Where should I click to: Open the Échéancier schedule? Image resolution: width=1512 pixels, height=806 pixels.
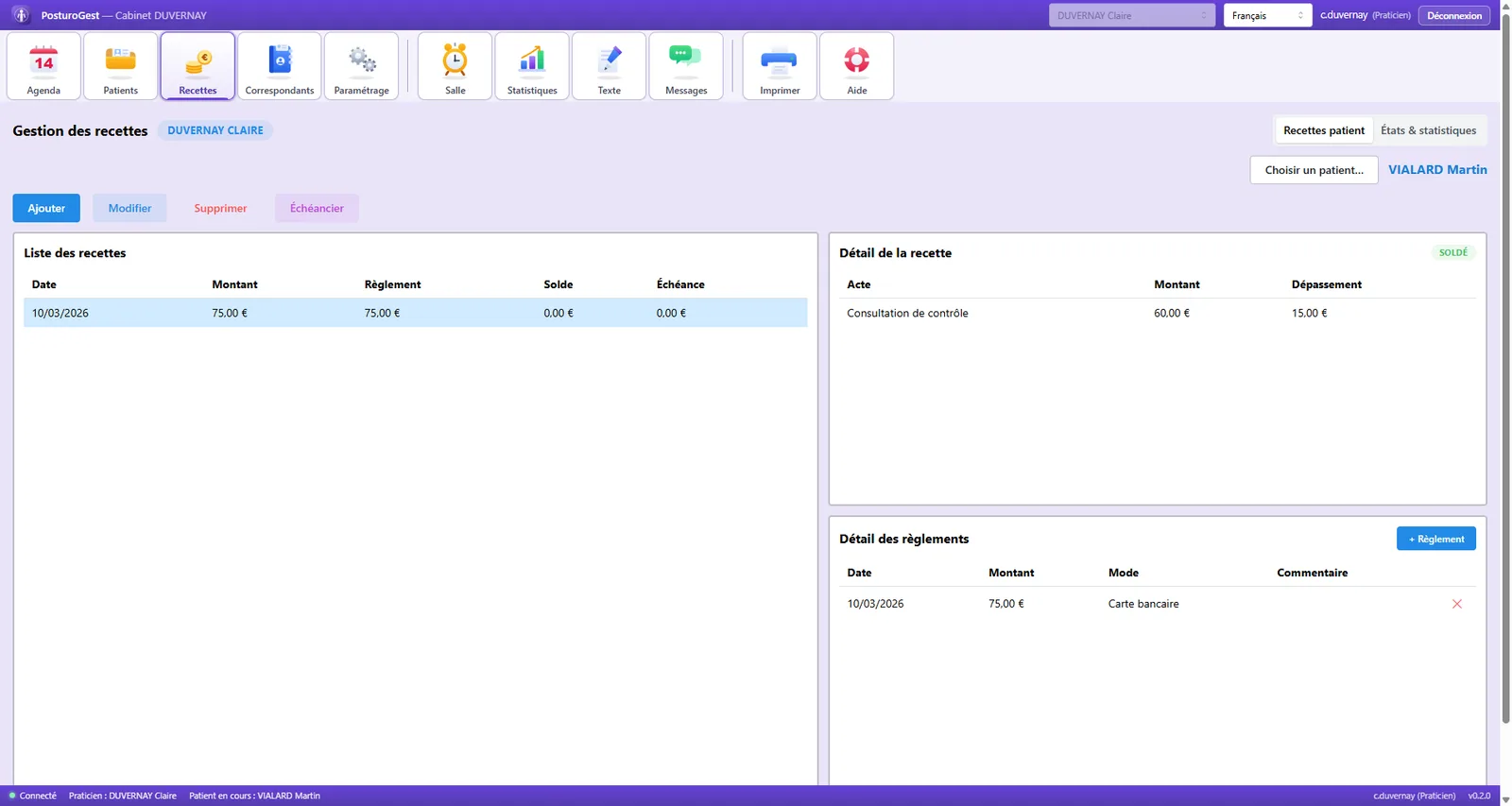[317, 208]
